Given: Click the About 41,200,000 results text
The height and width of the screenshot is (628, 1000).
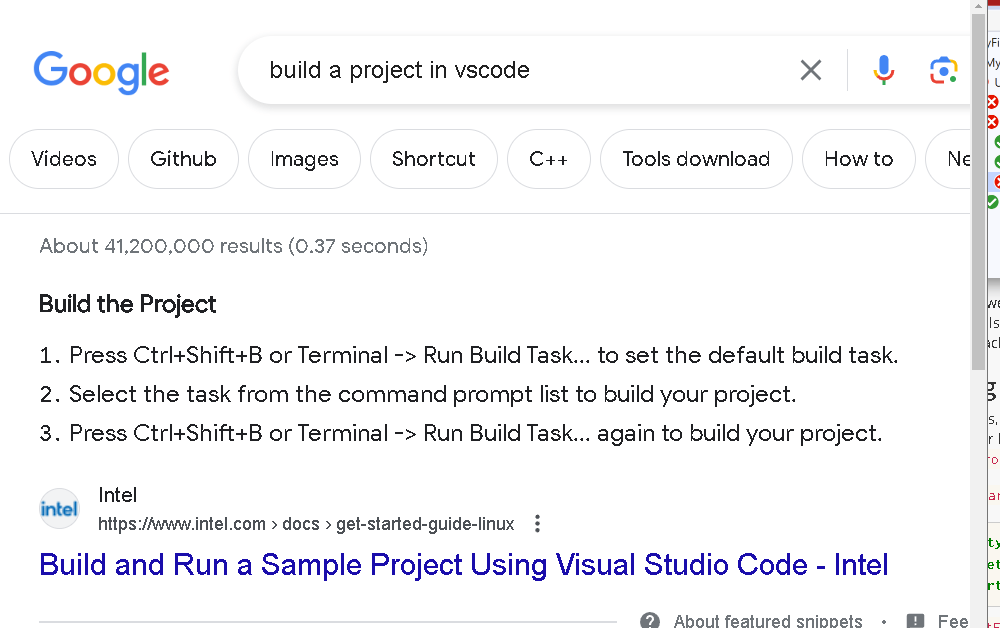Looking at the screenshot, I should 233,246.
